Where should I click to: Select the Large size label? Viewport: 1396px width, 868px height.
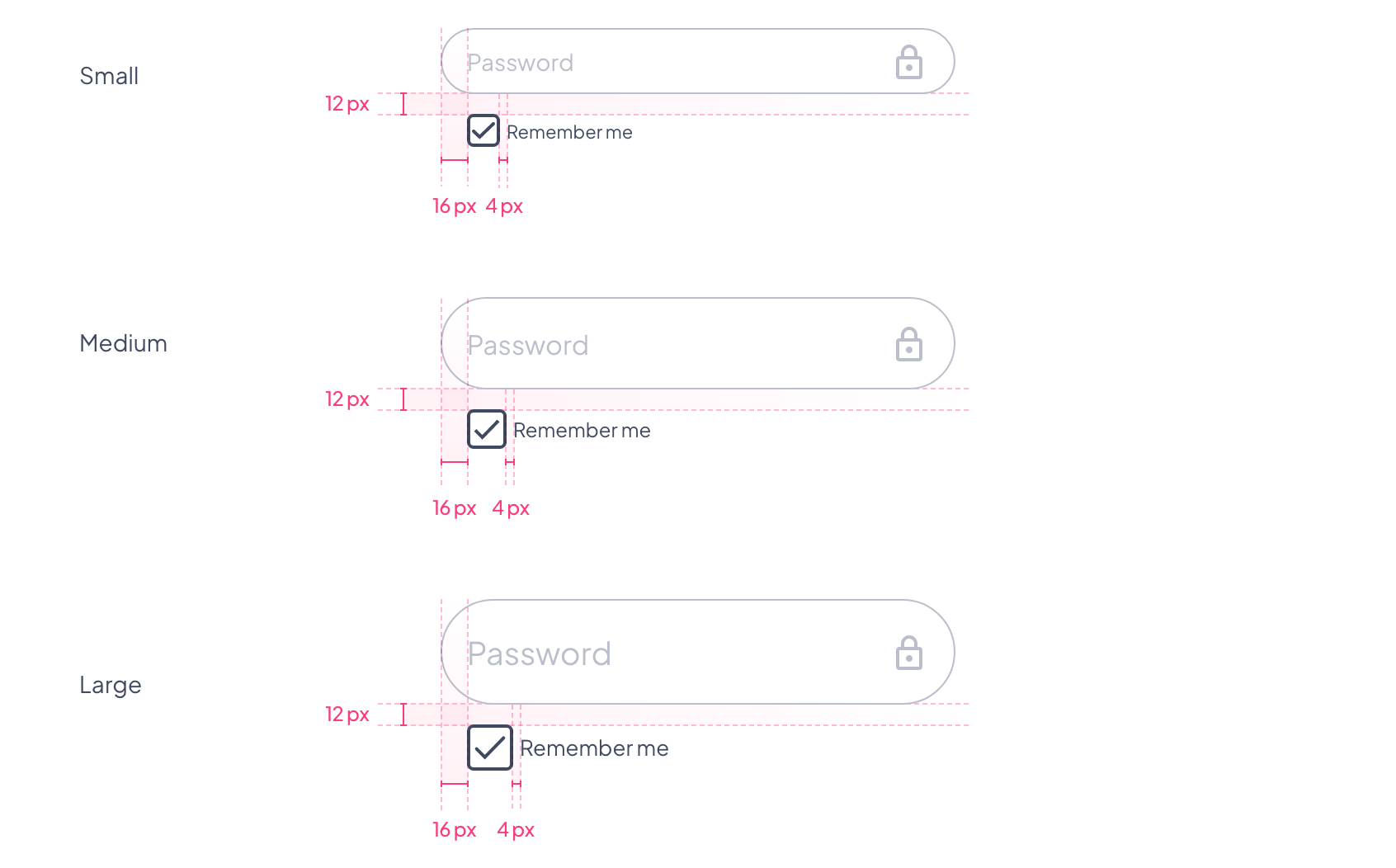coord(111,686)
